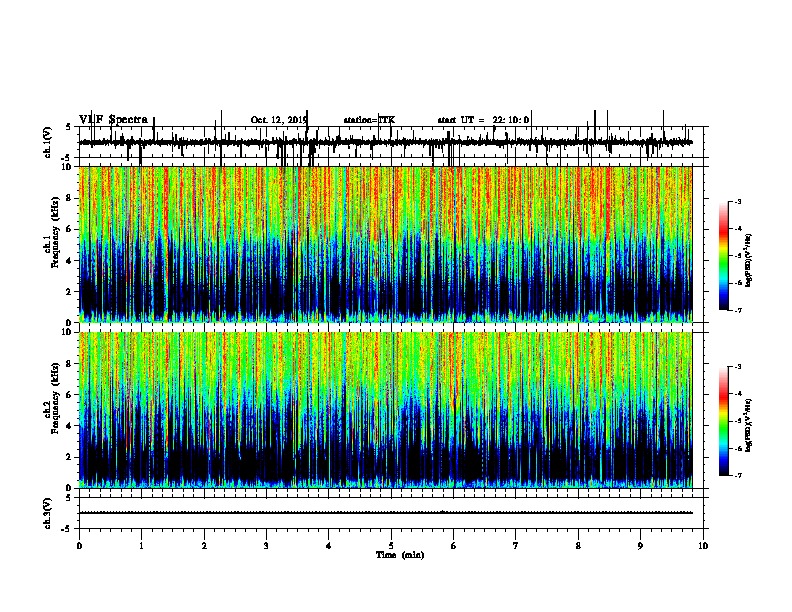792x612 pixels.
Task: Click the time axis tick label "3"
Action: coord(266,546)
